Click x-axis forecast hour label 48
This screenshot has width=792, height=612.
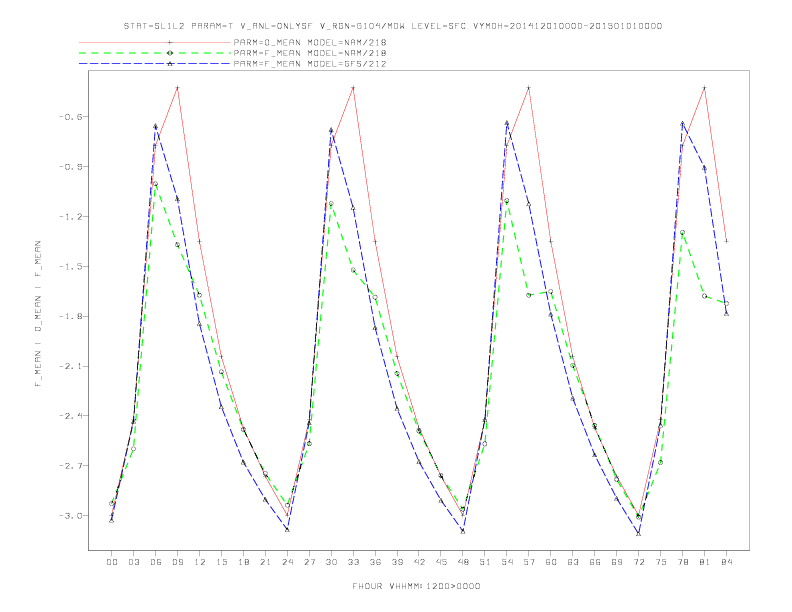463,562
